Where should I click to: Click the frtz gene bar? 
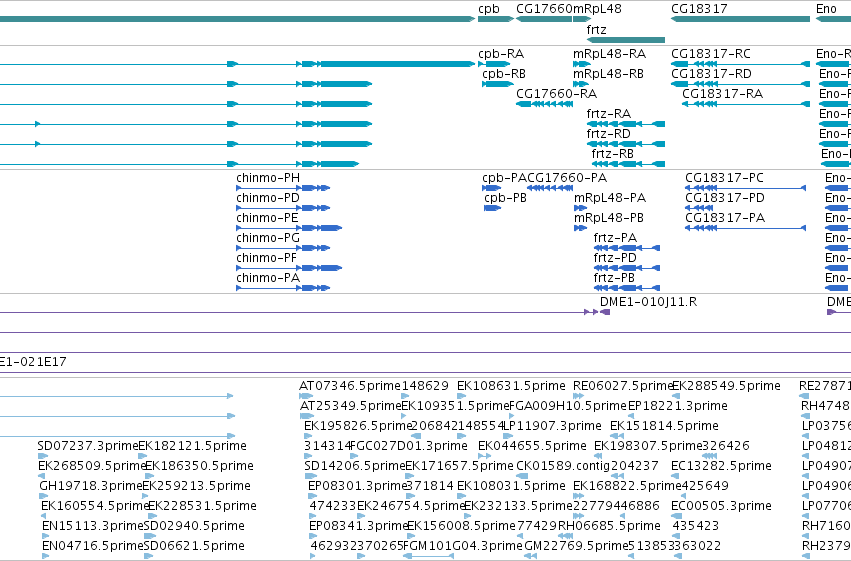click(x=626, y=40)
